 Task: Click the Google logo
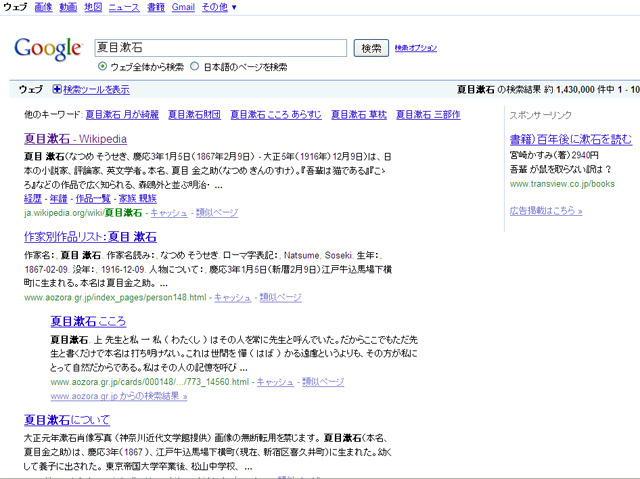(x=48, y=49)
